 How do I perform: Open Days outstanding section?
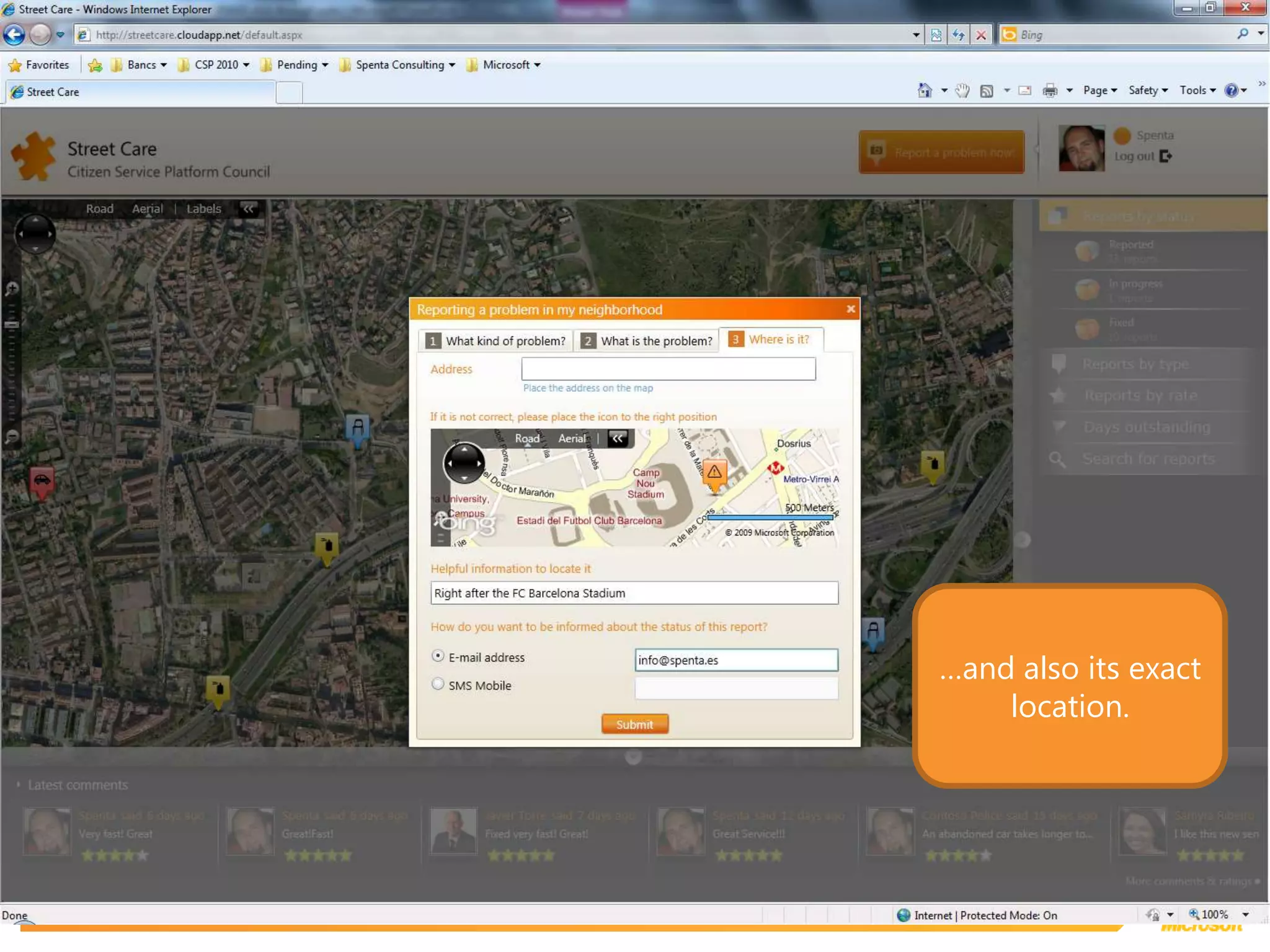click(x=1147, y=428)
